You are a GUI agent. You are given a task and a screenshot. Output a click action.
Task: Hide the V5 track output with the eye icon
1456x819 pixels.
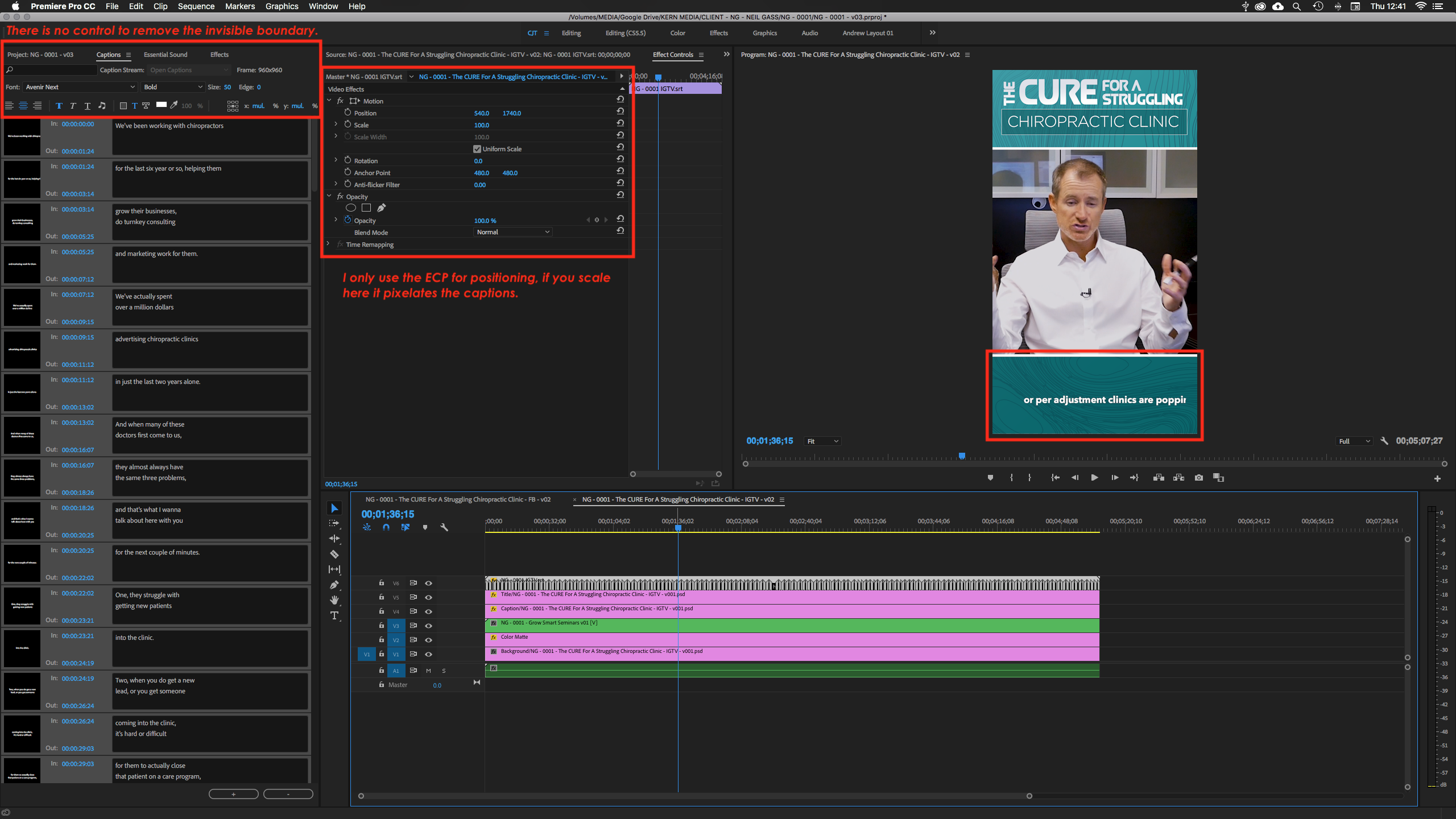pos(428,597)
